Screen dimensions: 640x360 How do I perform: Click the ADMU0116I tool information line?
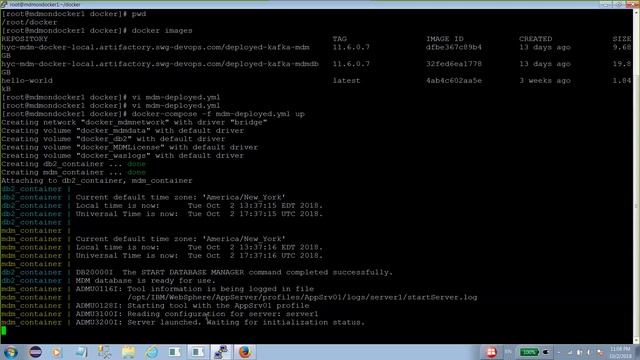click(195, 289)
